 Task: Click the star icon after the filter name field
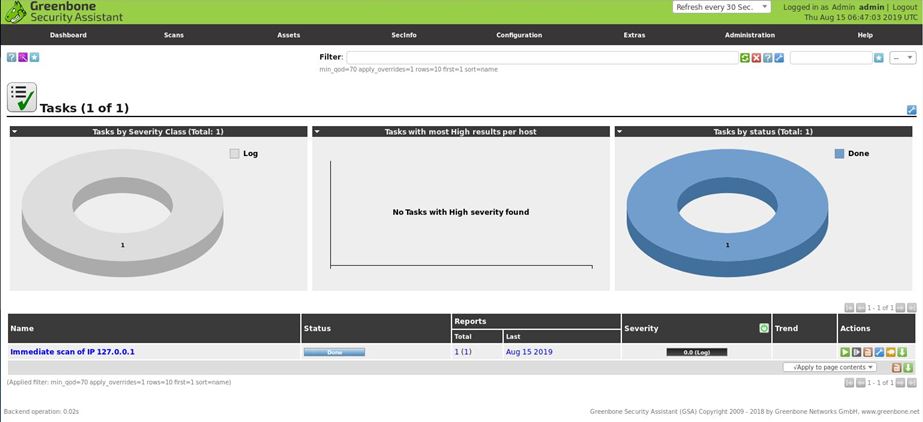[x=879, y=58]
